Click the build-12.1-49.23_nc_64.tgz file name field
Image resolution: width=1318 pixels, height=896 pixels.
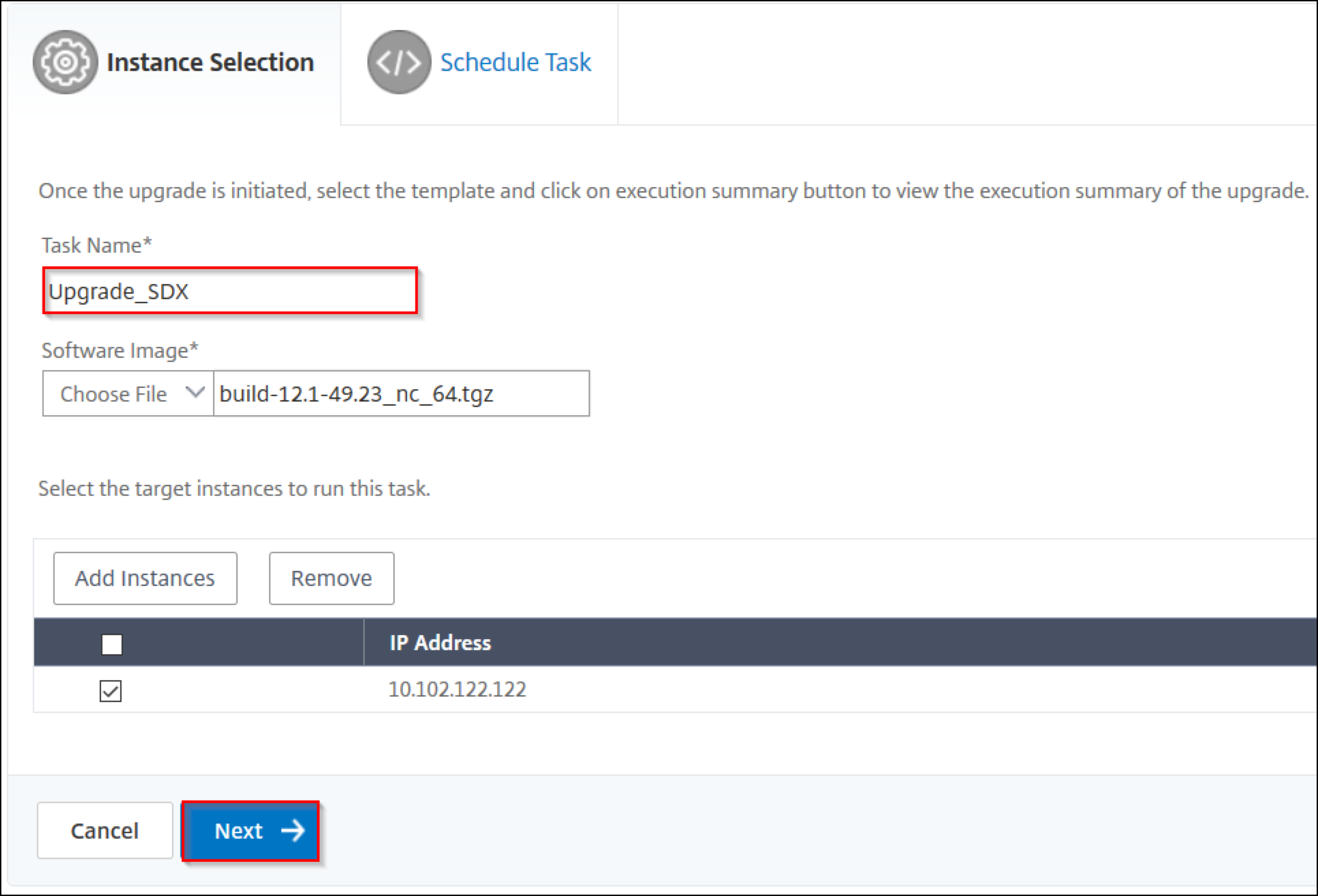[x=401, y=394]
